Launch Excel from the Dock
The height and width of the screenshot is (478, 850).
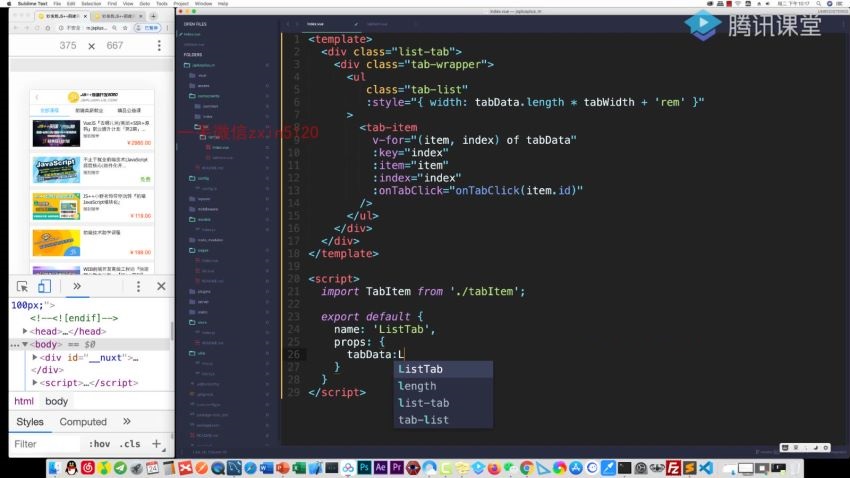(x=299, y=468)
